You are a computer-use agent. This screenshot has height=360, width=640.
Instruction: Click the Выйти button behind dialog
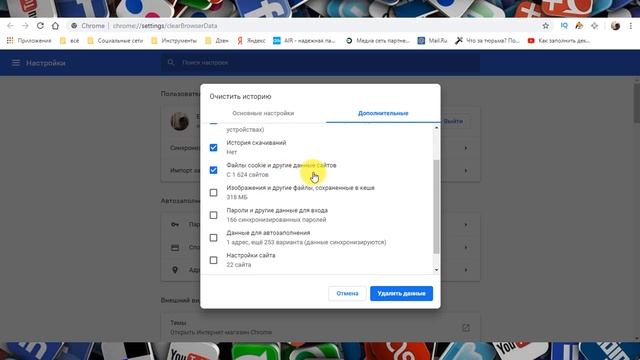click(x=453, y=121)
